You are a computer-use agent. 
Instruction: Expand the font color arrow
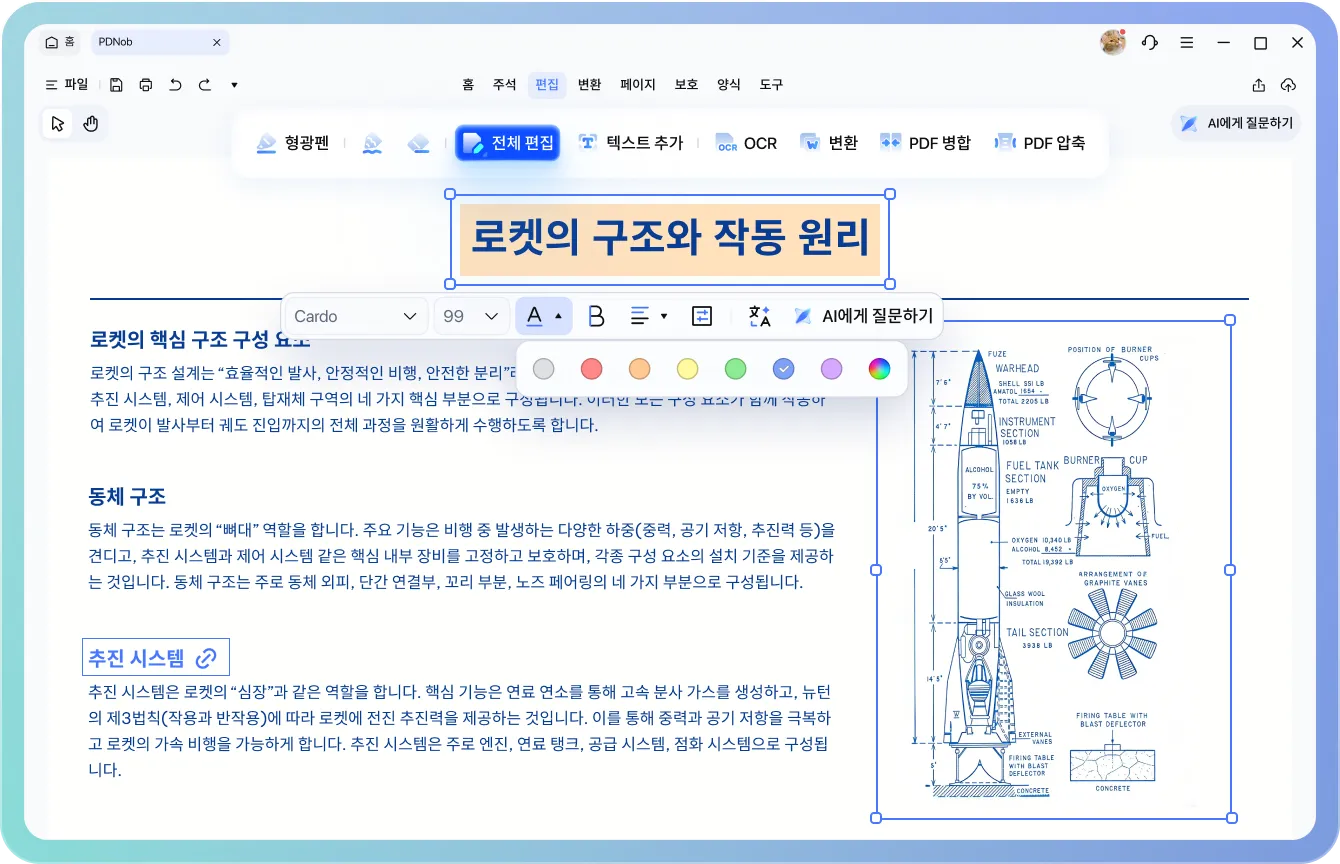(558, 316)
